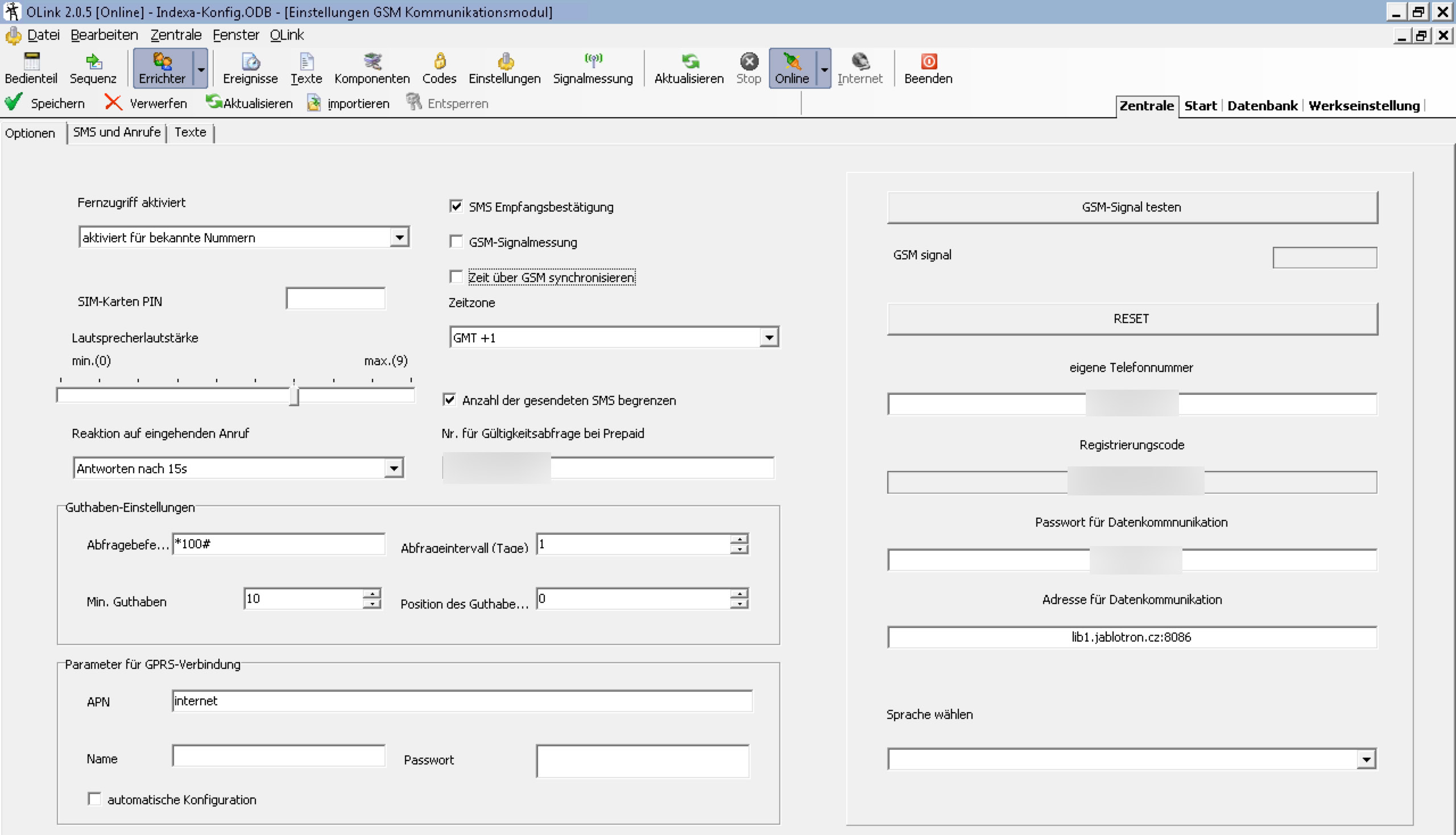Open Ereignisse from the toolbar

[x=250, y=68]
